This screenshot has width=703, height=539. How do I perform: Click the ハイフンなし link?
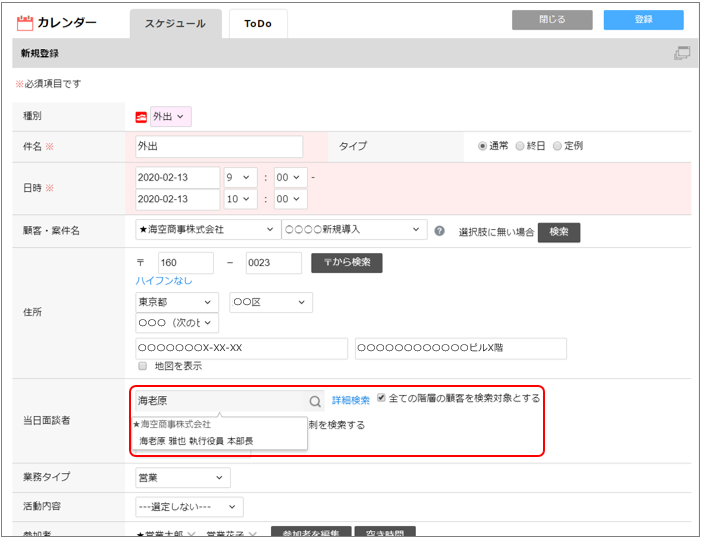click(x=164, y=281)
